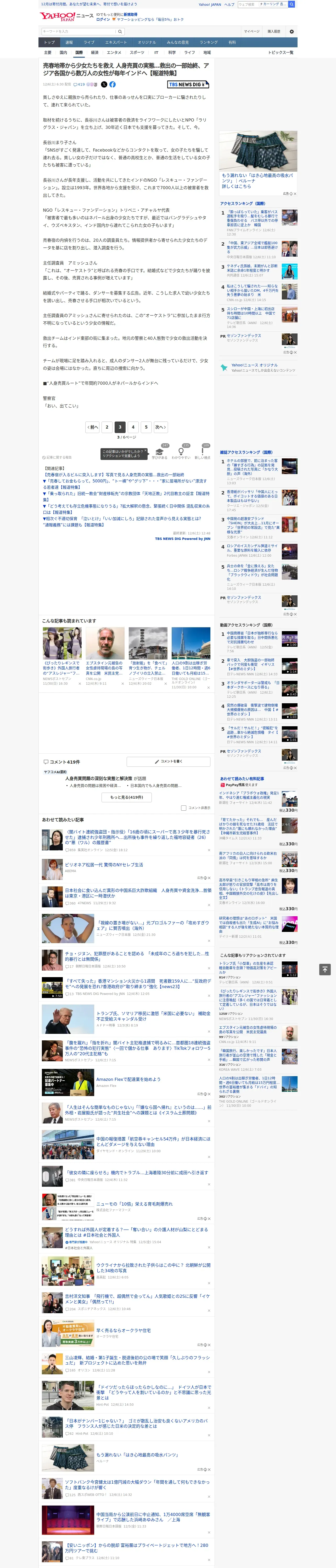Screen dimensions: 336x1568
Task: React with 新しい視点 exclamation icon
Action: pos(203,452)
